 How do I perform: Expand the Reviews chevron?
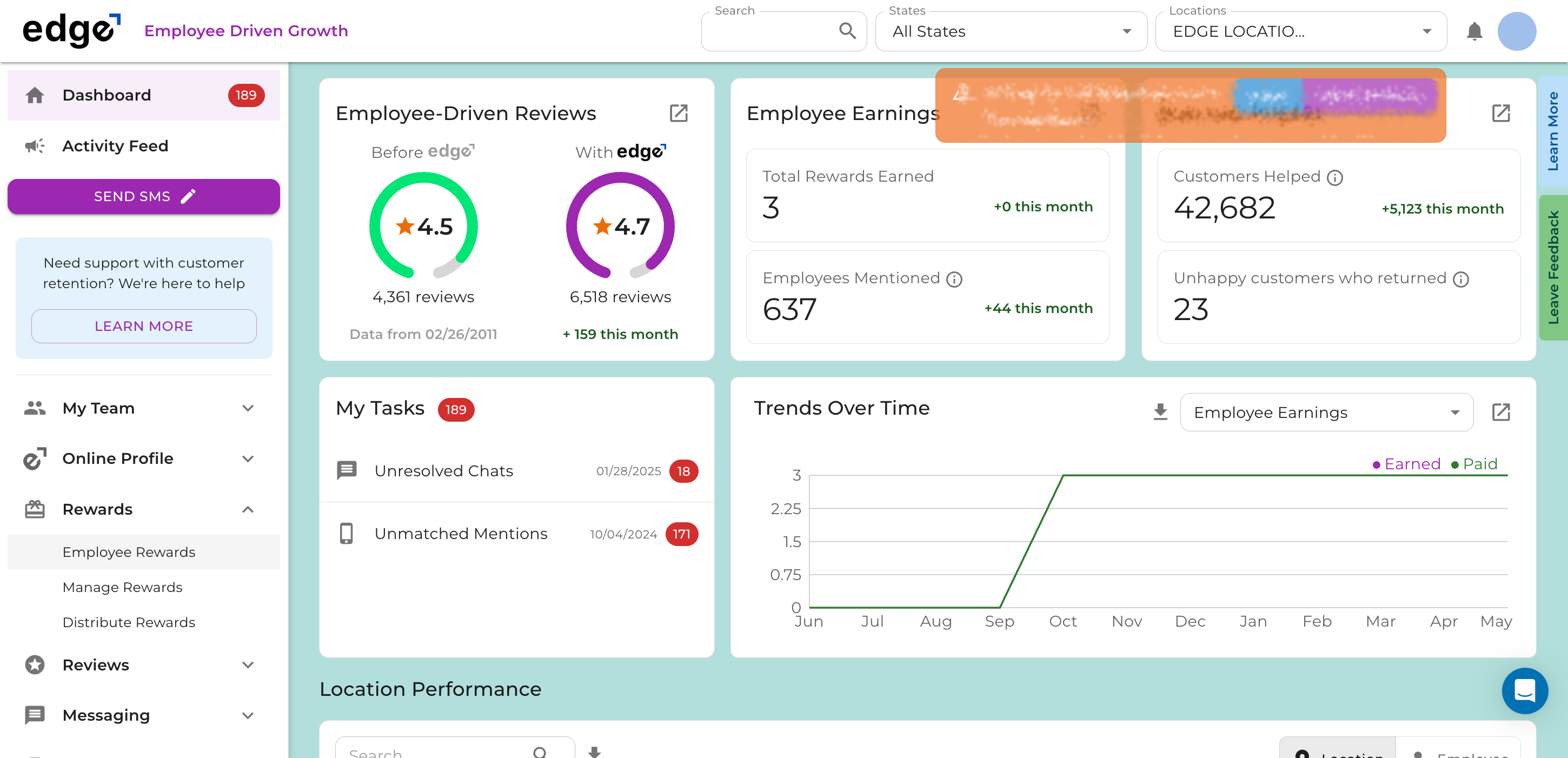click(248, 665)
